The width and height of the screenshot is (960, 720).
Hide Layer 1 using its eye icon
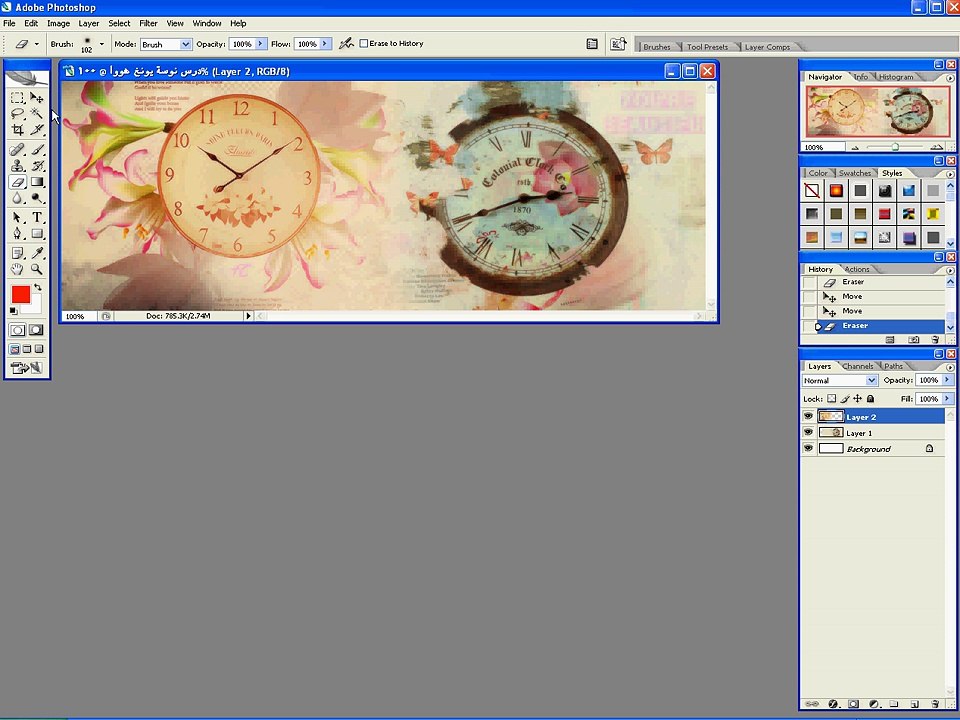coord(808,432)
